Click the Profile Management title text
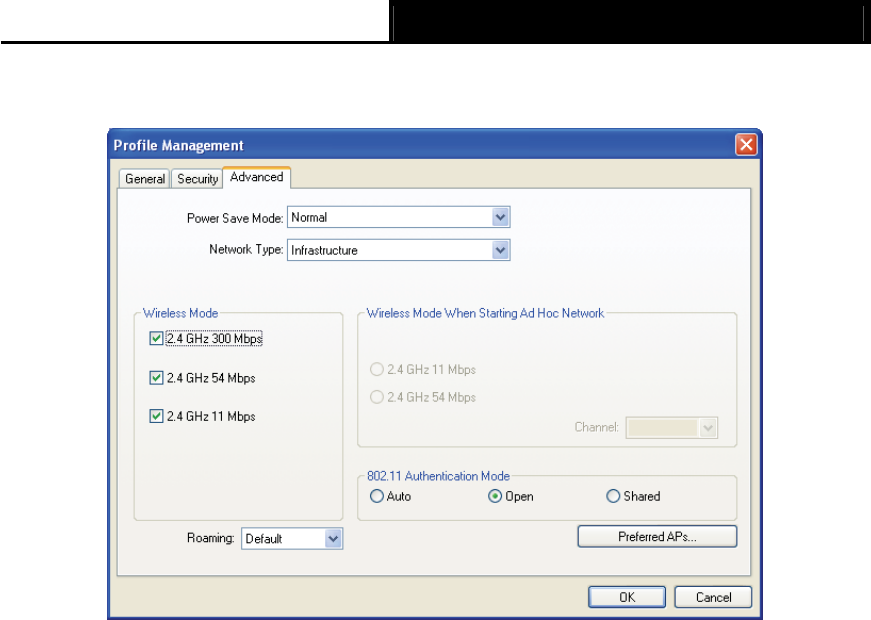The height and width of the screenshot is (620, 871). (178, 146)
